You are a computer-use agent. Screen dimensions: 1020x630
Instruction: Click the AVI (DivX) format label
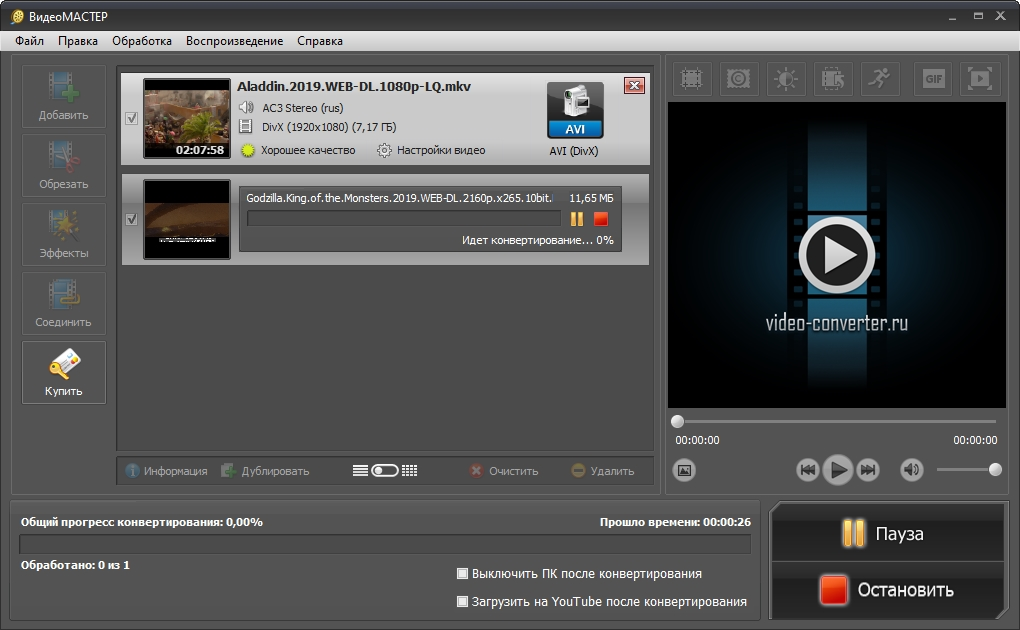pyautogui.click(x=574, y=151)
